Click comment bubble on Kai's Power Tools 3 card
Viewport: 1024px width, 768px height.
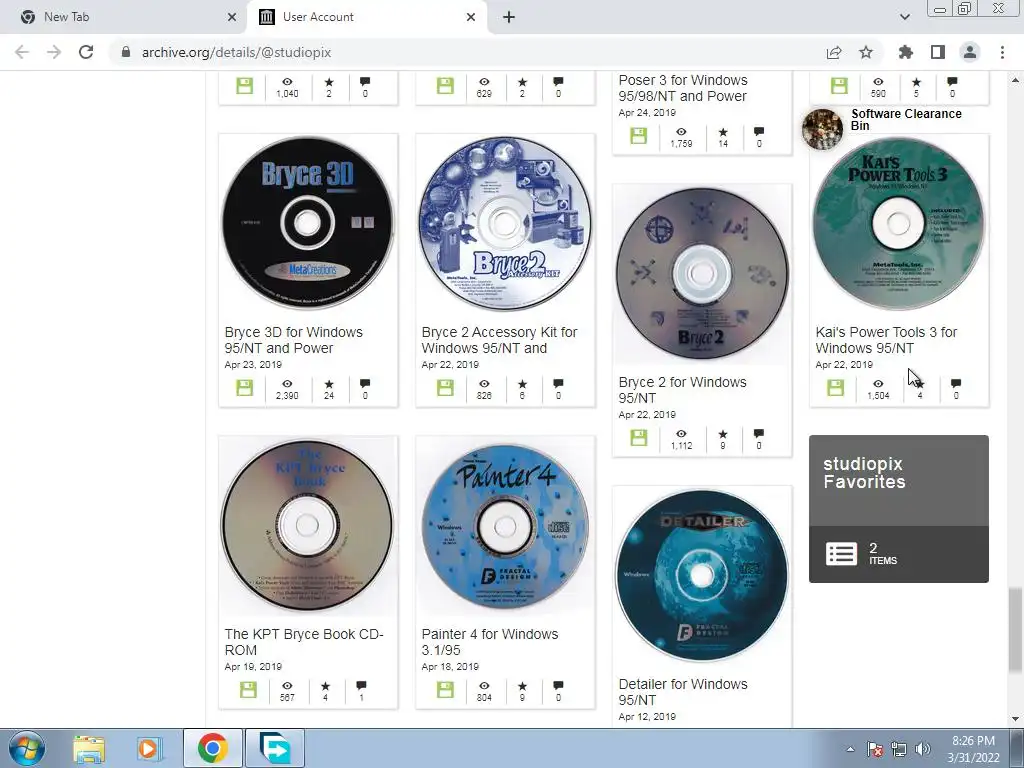[x=956, y=384]
